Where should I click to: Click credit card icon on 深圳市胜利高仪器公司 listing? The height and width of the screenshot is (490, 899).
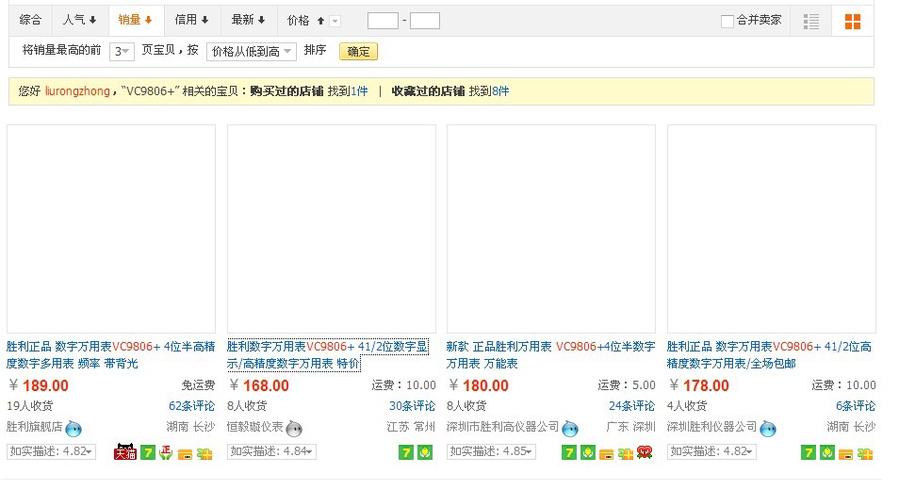607,454
